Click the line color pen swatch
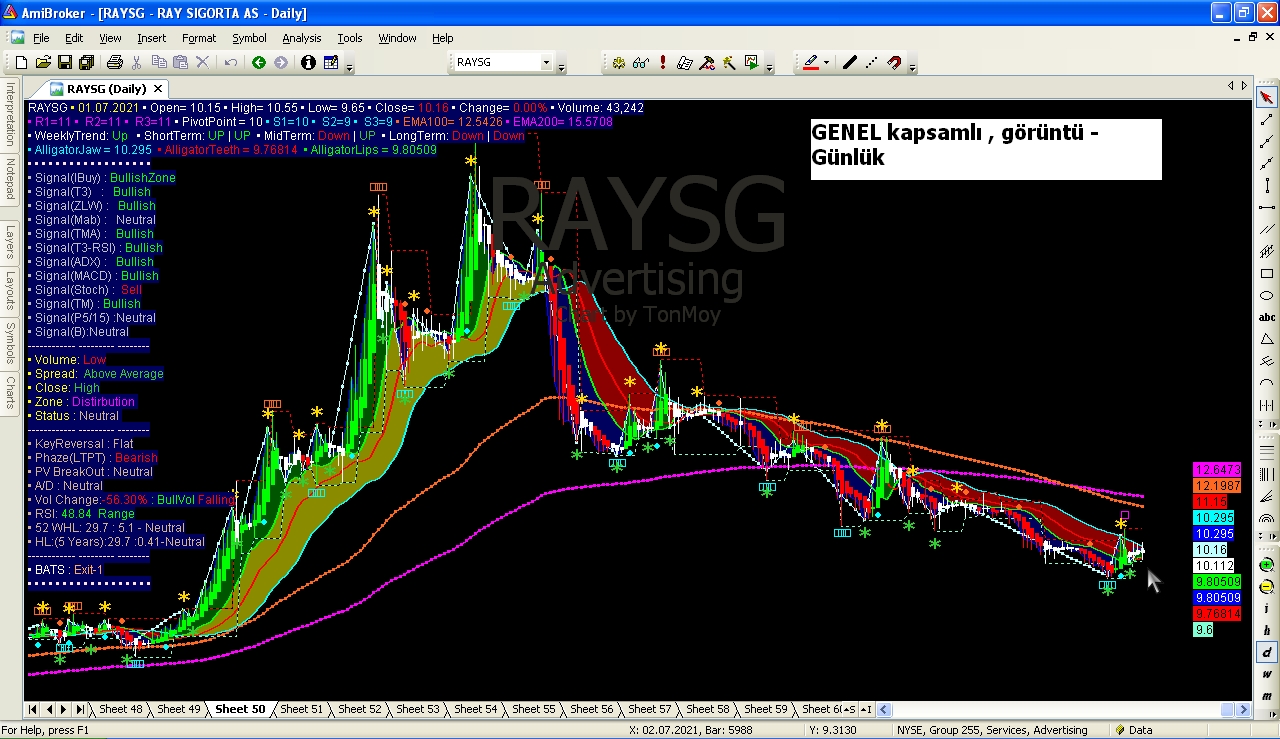The width and height of the screenshot is (1280, 739). pos(811,62)
